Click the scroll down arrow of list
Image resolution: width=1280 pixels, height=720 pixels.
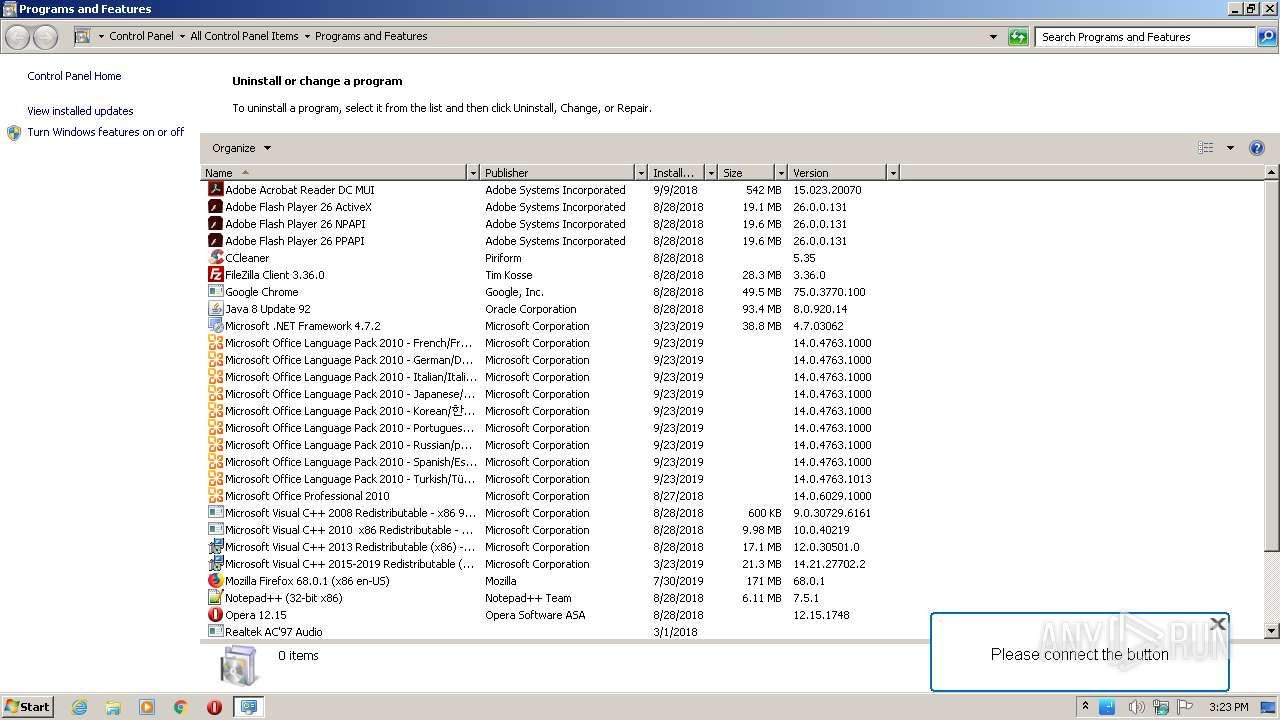click(1272, 631)
